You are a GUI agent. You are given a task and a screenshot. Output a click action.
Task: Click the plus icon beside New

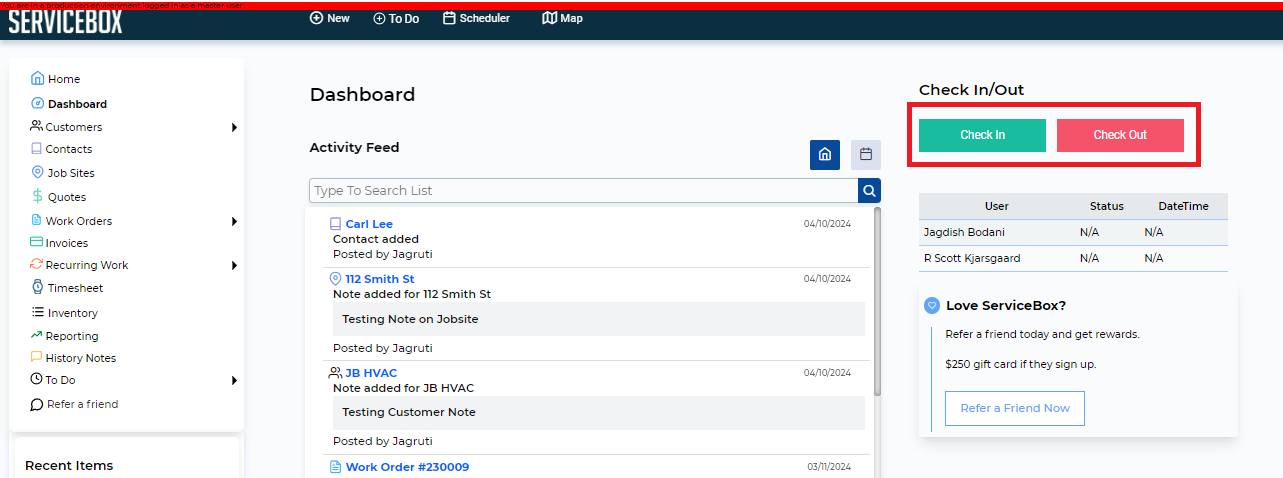pos(316,18)
